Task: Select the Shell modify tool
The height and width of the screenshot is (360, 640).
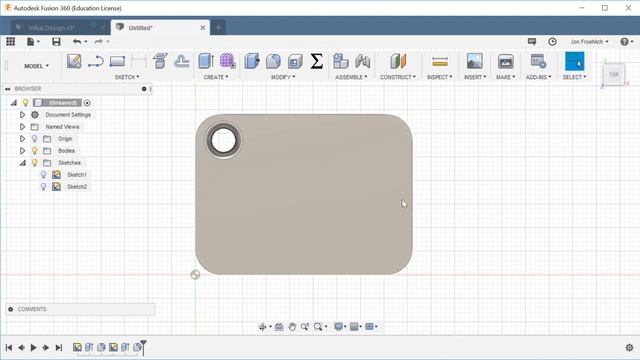Action: tap(295, 62)
